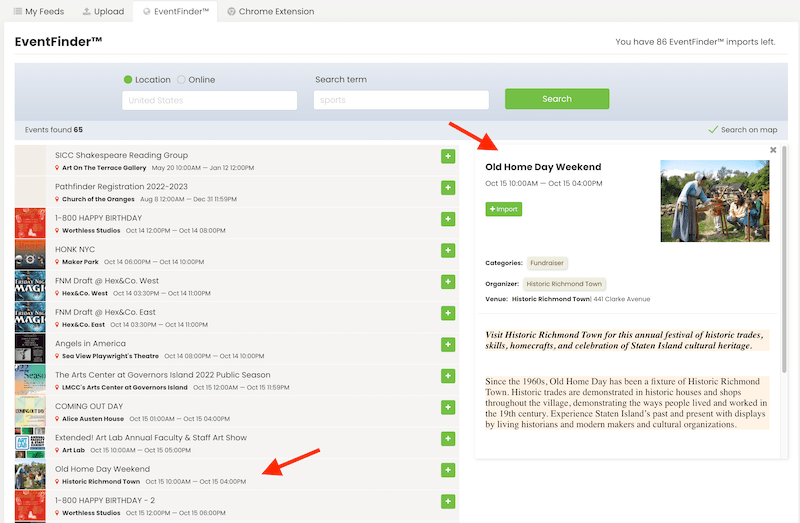This screenshot has height=523, width=800.
Task: Select 1-800 HAPPY BIRTHDAY - 2 title
Action: (105, 501)
